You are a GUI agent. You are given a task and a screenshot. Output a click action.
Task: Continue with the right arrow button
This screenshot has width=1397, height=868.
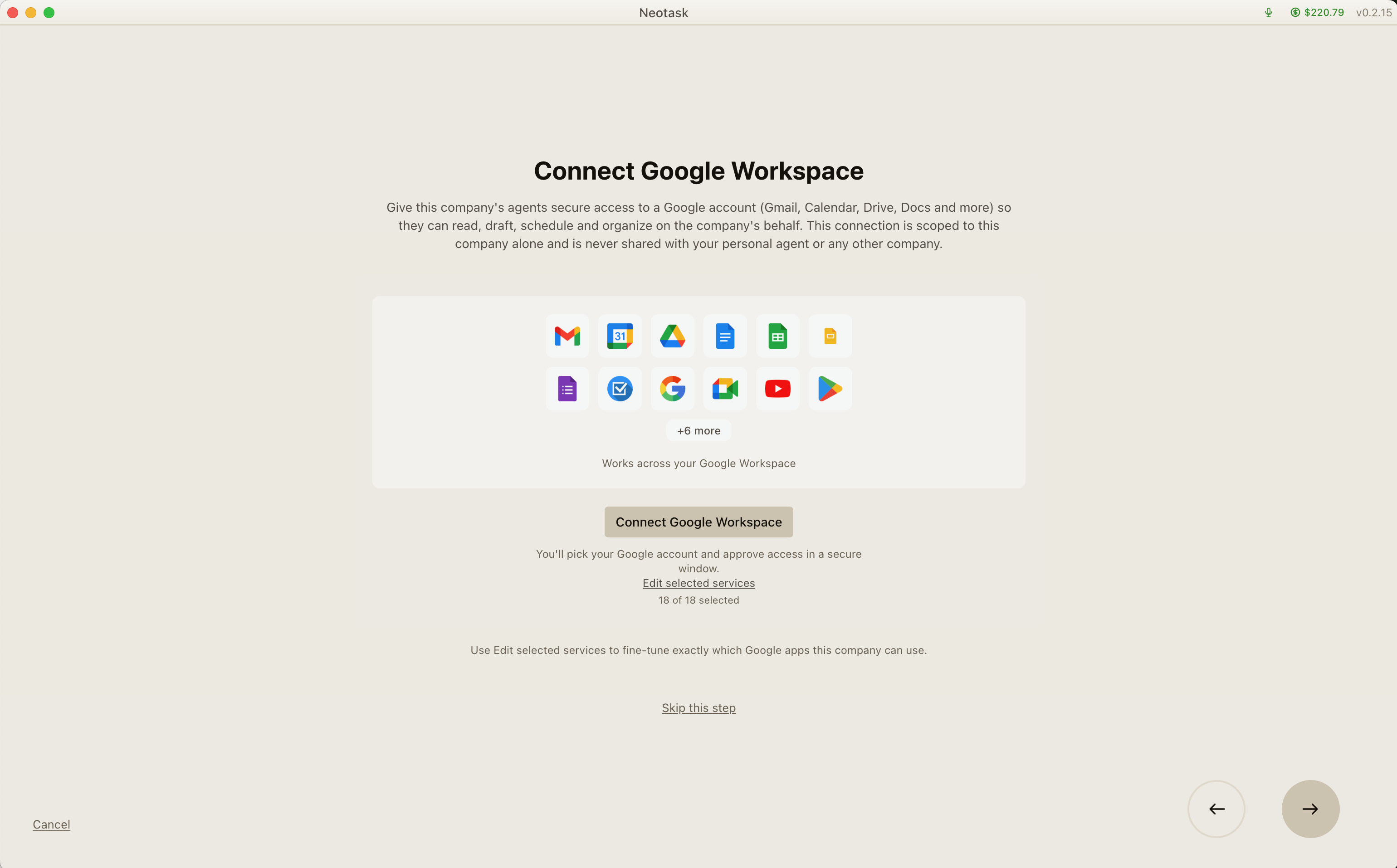click(x=1310, y=809)
